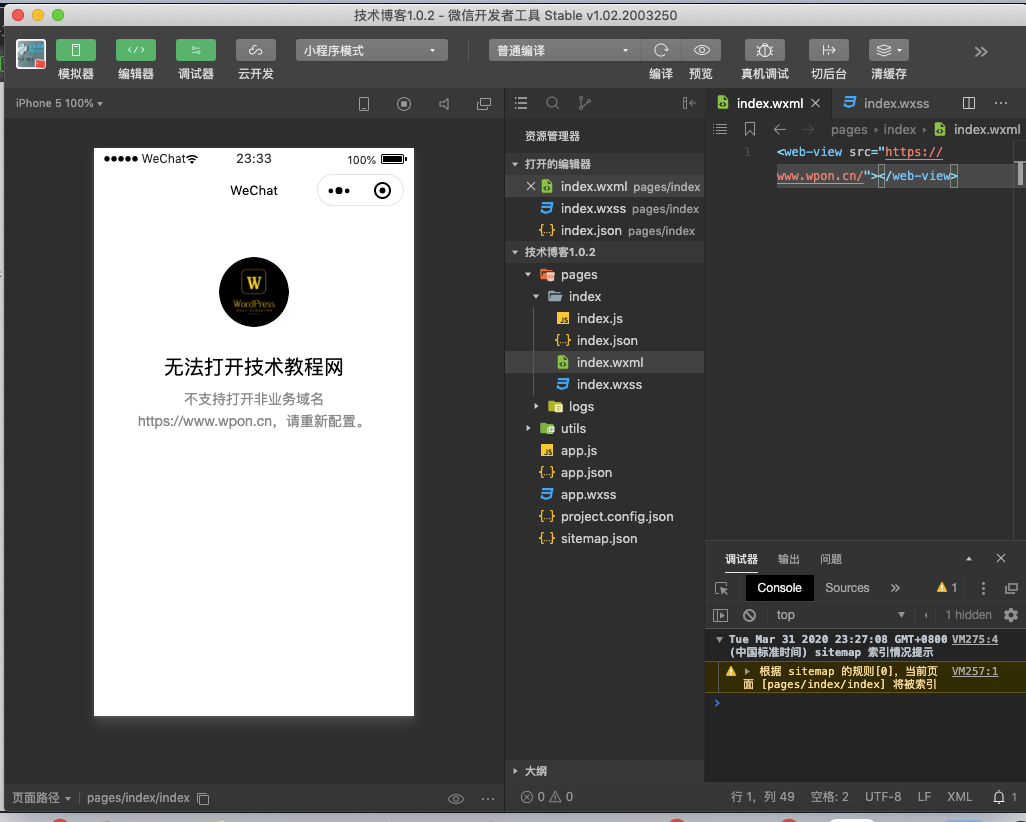Clear the console with the block icon
The image size is (1026, 822).
750,615
